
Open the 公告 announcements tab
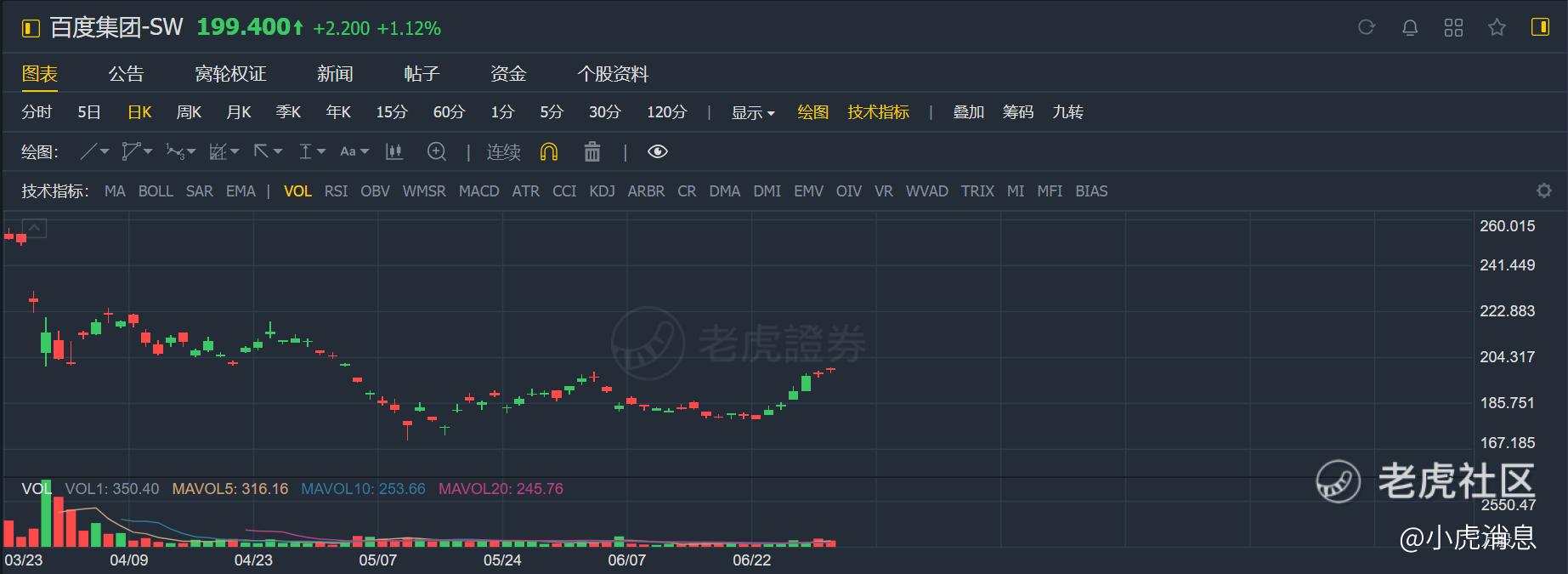[126, 74]
